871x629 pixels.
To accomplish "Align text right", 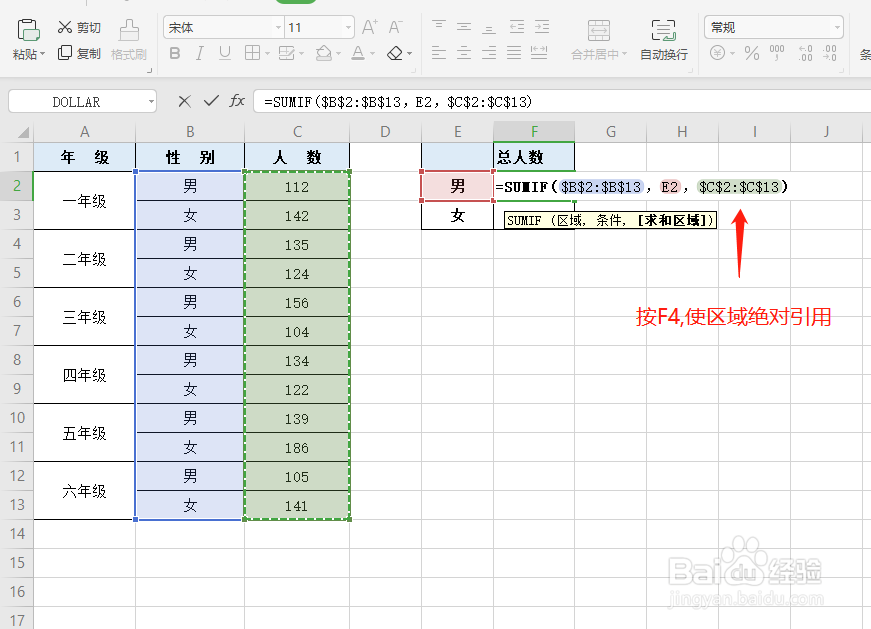I will pos(489,53).
